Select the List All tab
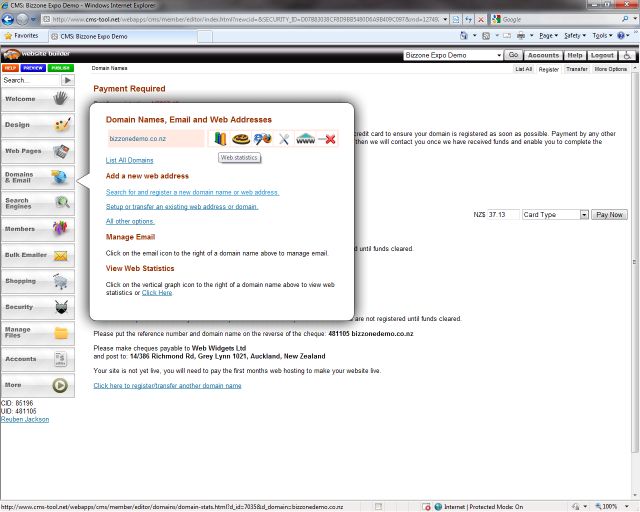Screen dimensions: 640x512 (523, 70)
